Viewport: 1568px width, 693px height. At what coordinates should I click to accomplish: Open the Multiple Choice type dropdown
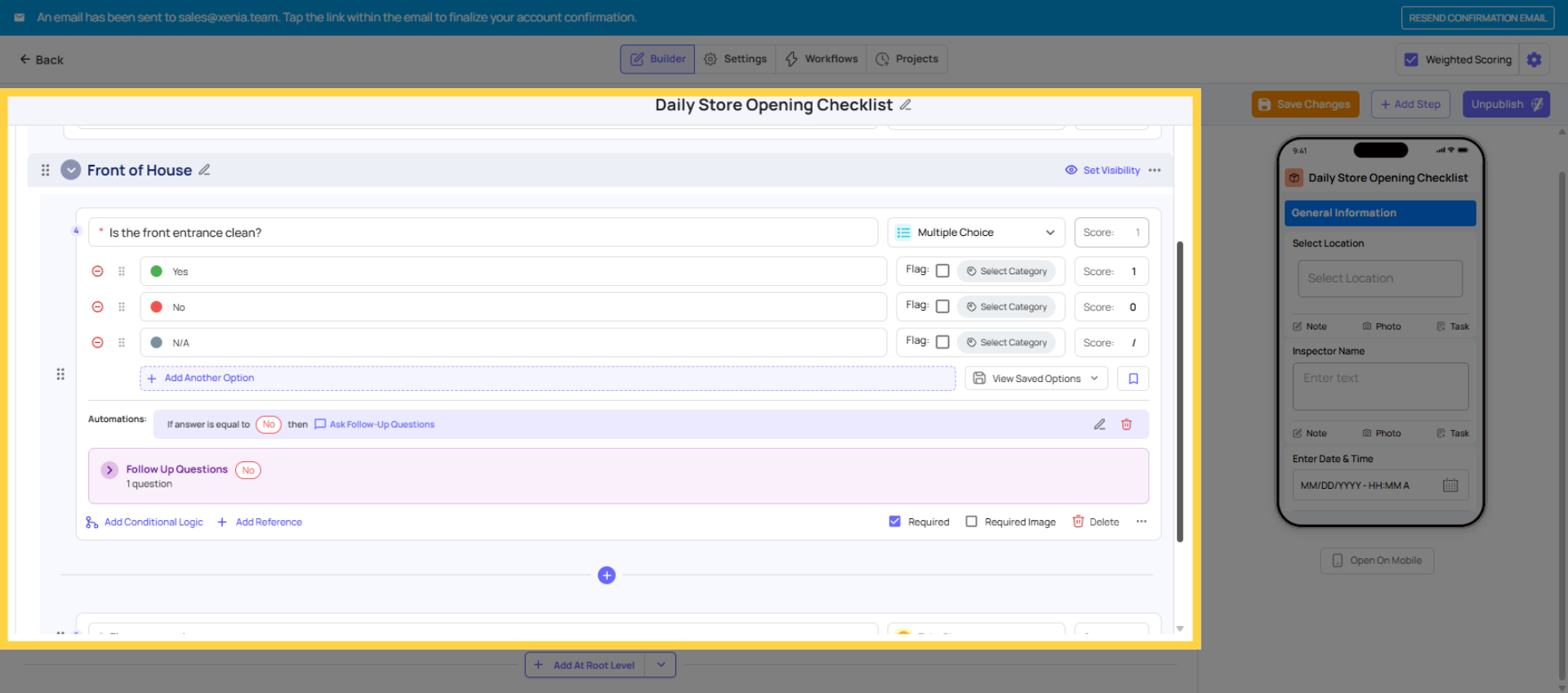pos(976,233)
